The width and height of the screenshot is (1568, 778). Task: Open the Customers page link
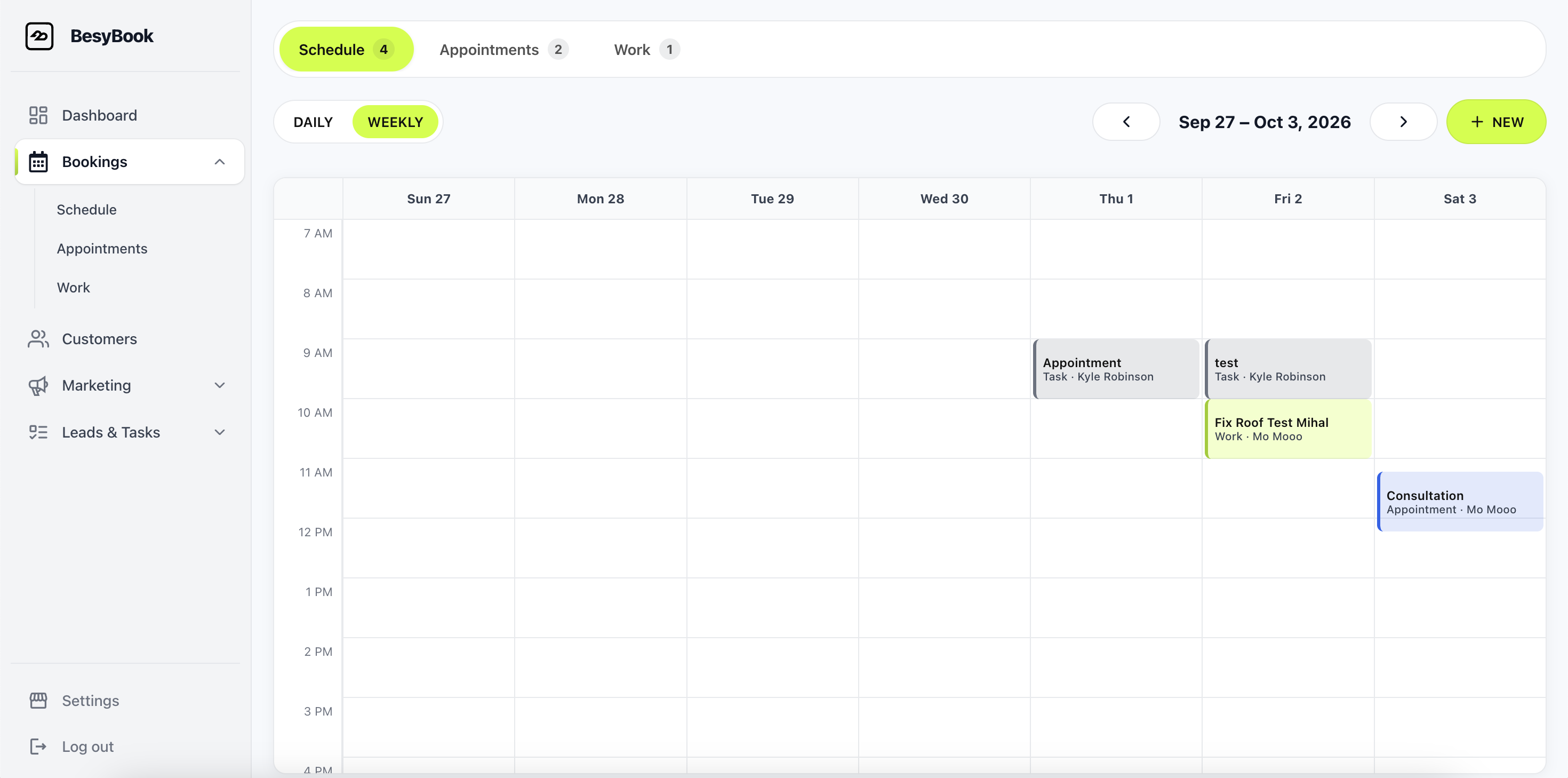(99, 339)
